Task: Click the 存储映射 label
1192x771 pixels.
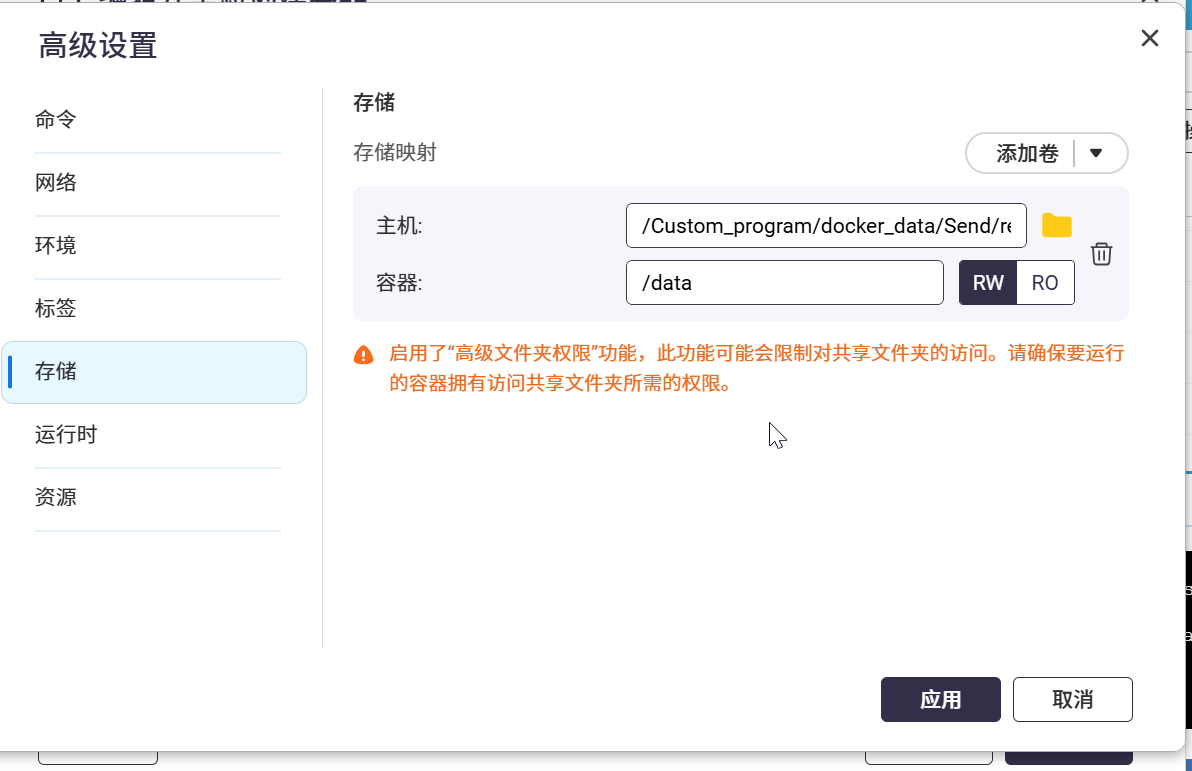Action: click(395, 153)
